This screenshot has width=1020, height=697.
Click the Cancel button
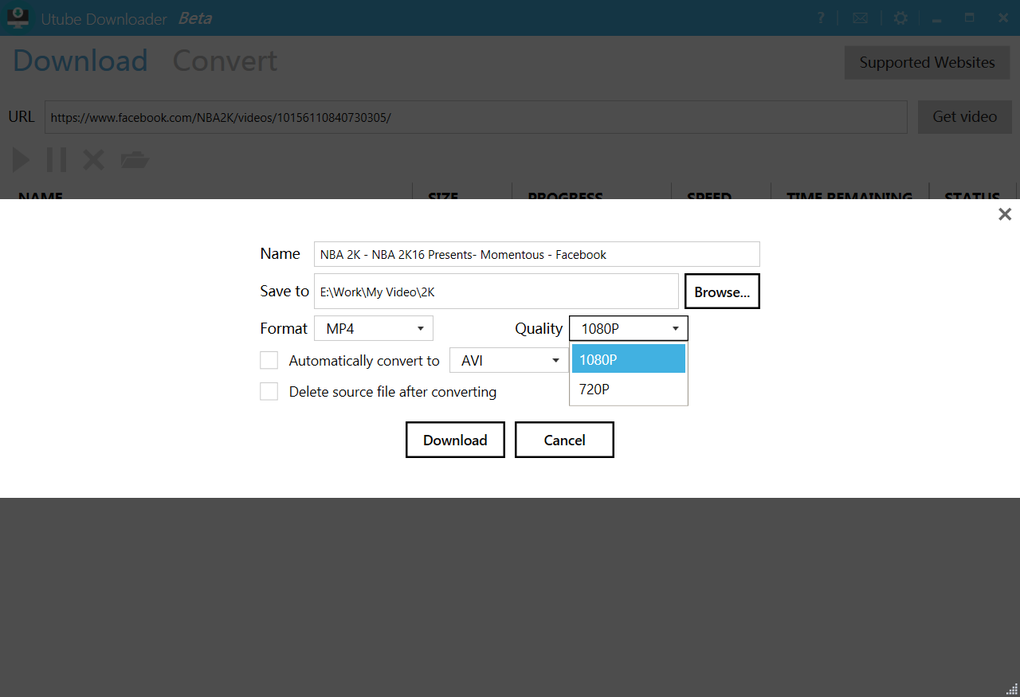click(x=564, y=440)
